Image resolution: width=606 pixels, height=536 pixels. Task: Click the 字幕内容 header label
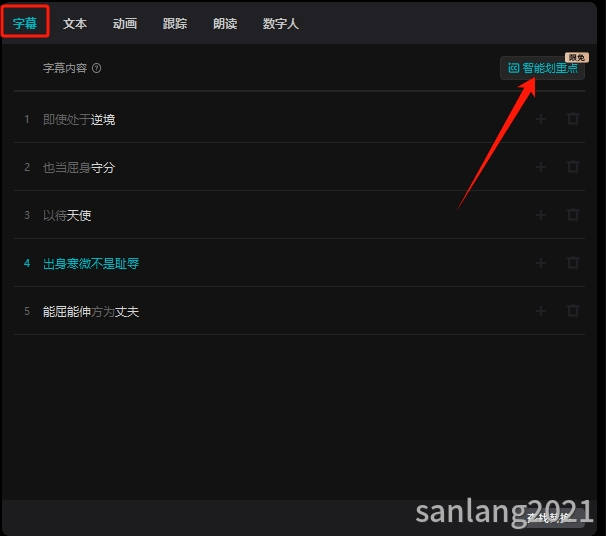[x=65, y=68]
